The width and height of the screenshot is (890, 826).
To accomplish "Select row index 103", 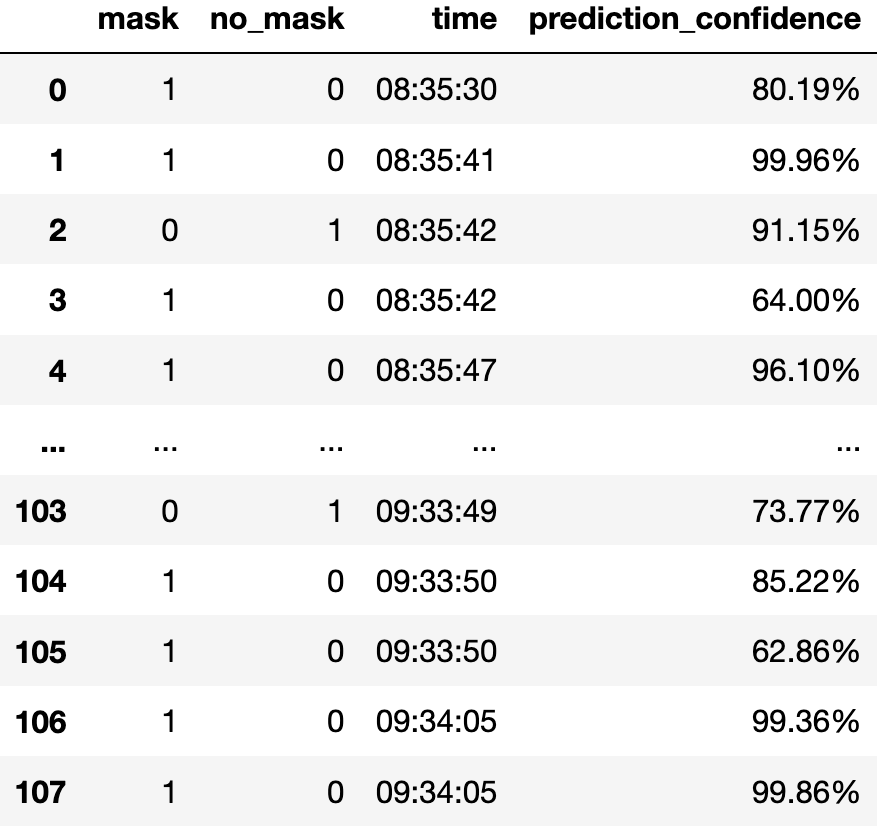I will (41, 512).
